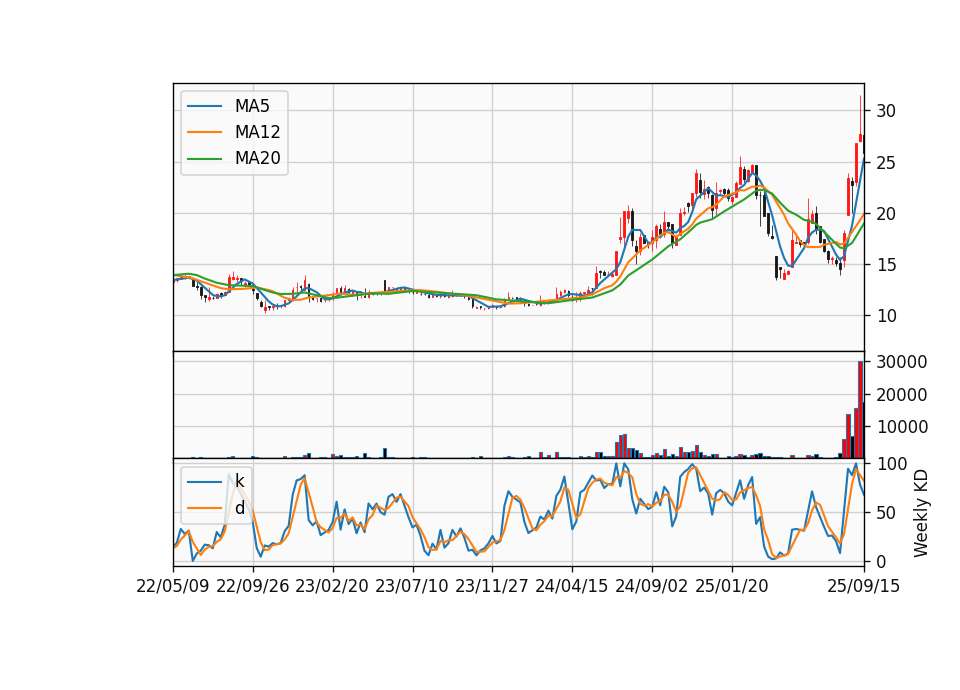Click the KD axis value 50
960x690 pixels.
pos(886,513)
